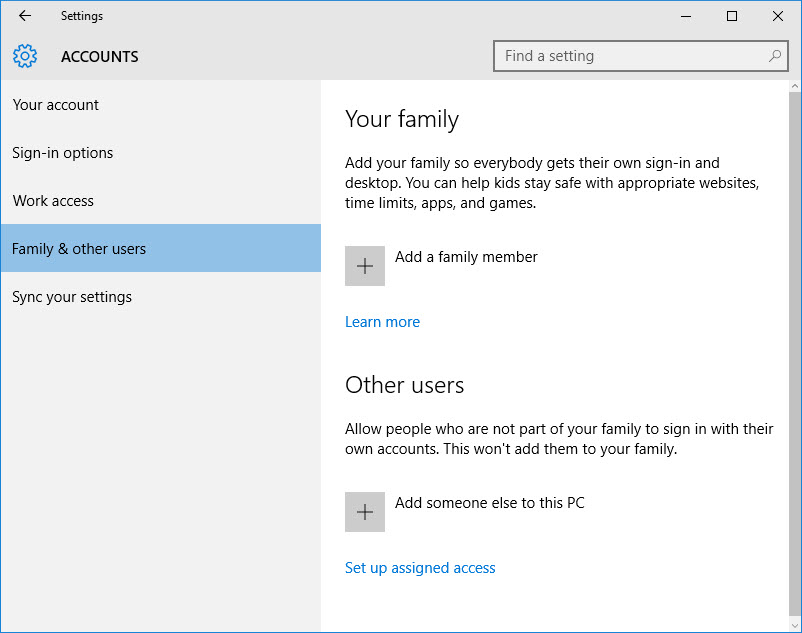Click the ACCOUNTS title text
The height and width of the screenshot is (633, 802).
click(100, 56)
